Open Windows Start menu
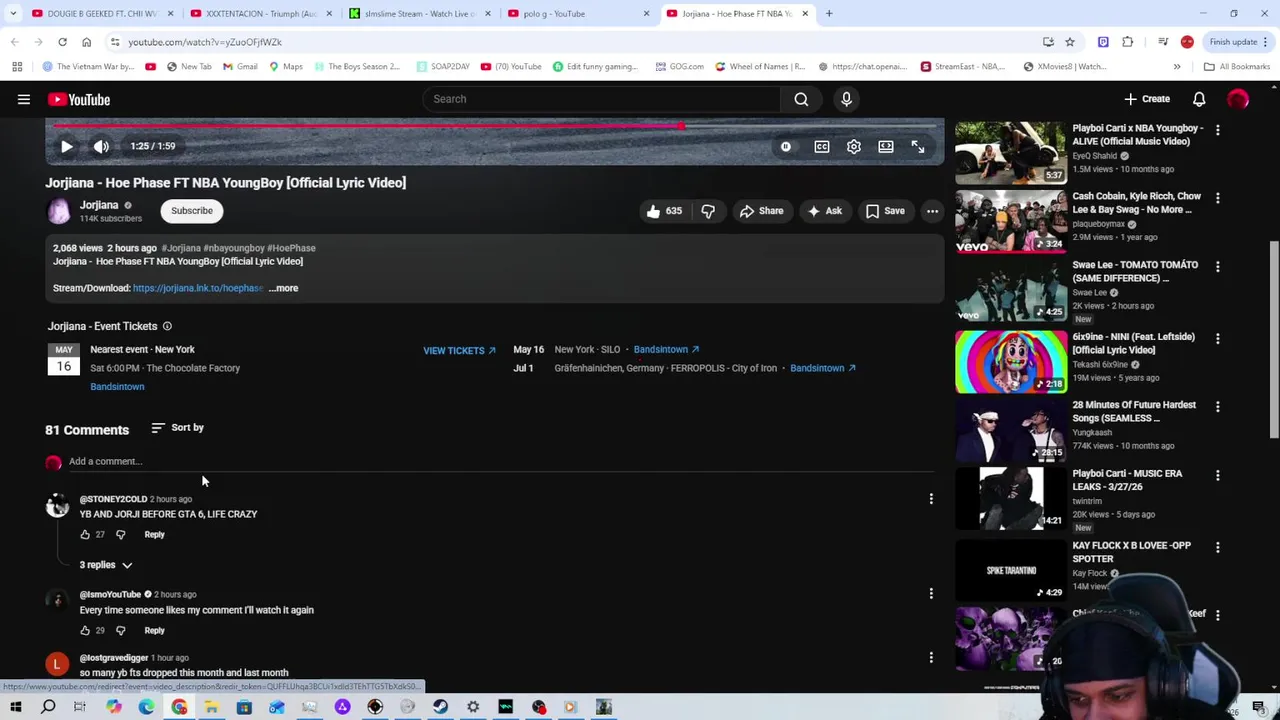 coord(15,707)
